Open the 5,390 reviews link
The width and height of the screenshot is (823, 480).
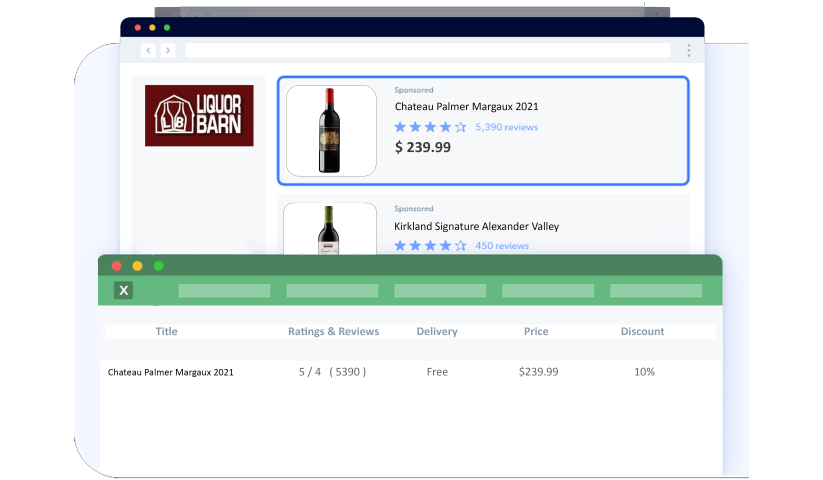pos(507,127)
